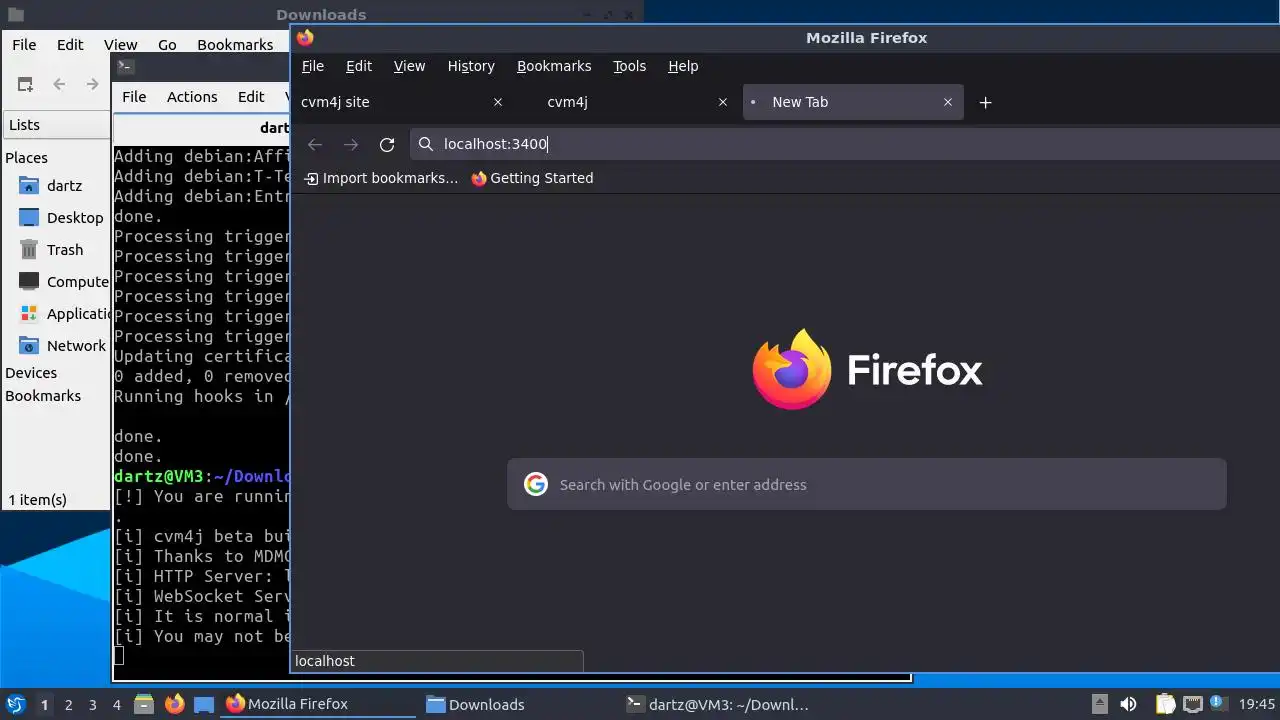Open a new tab with the plus button
Viewport: 1280px width, 720px height.
point(985,102)
